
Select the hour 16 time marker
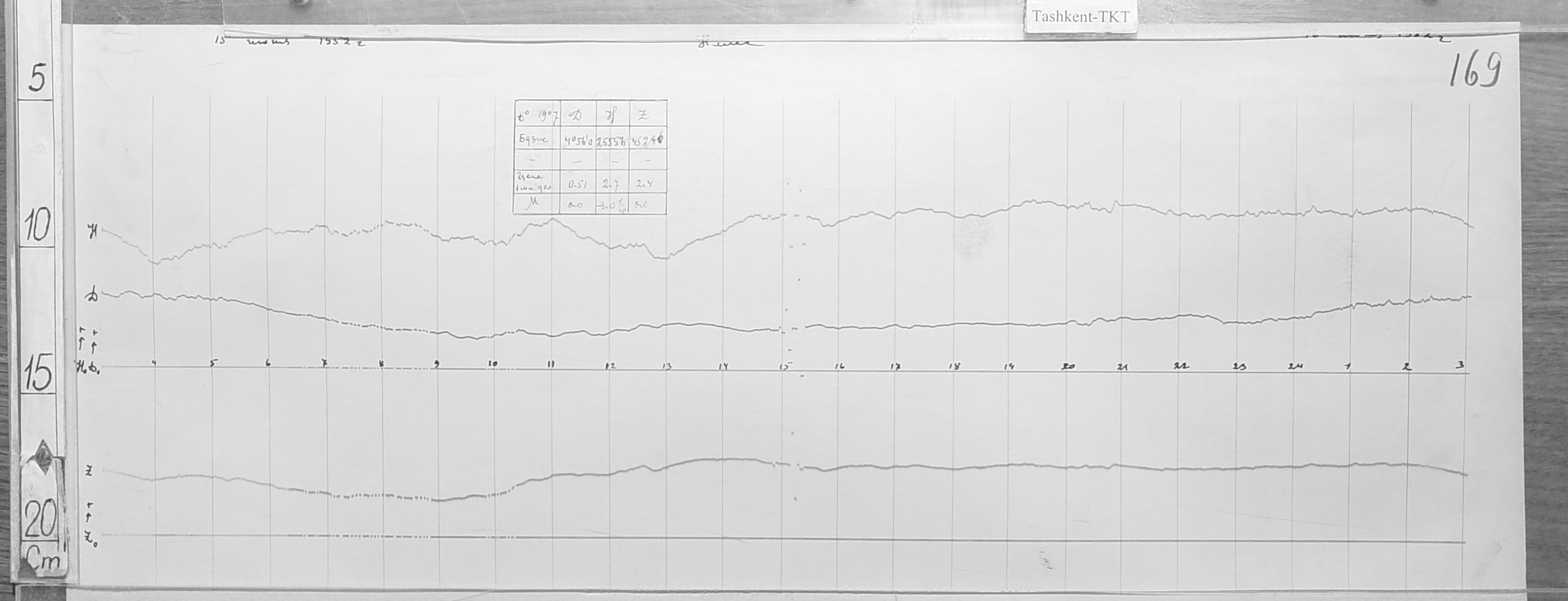pos(839,366)
